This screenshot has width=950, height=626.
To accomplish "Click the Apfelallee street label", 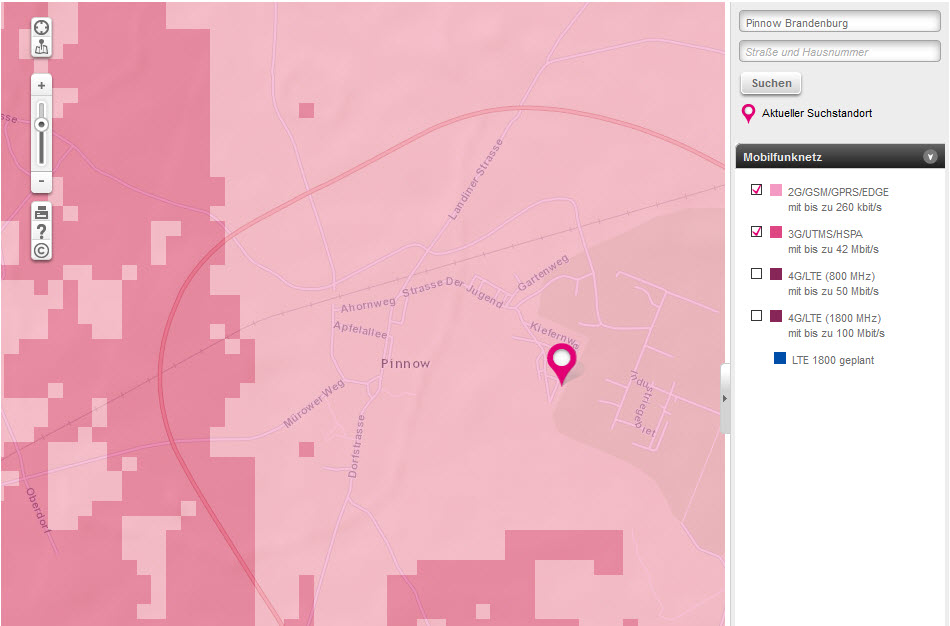I will 360,329.
